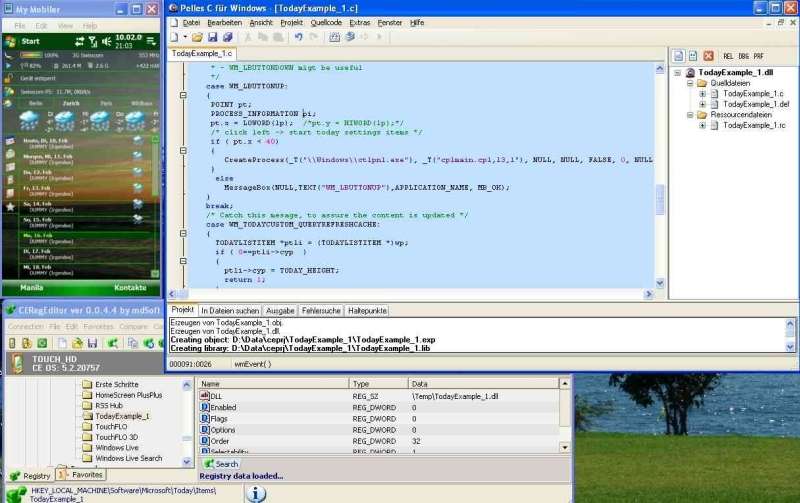
Task: Switch to the Ausgabe tab
Action: tap(280, 311)
